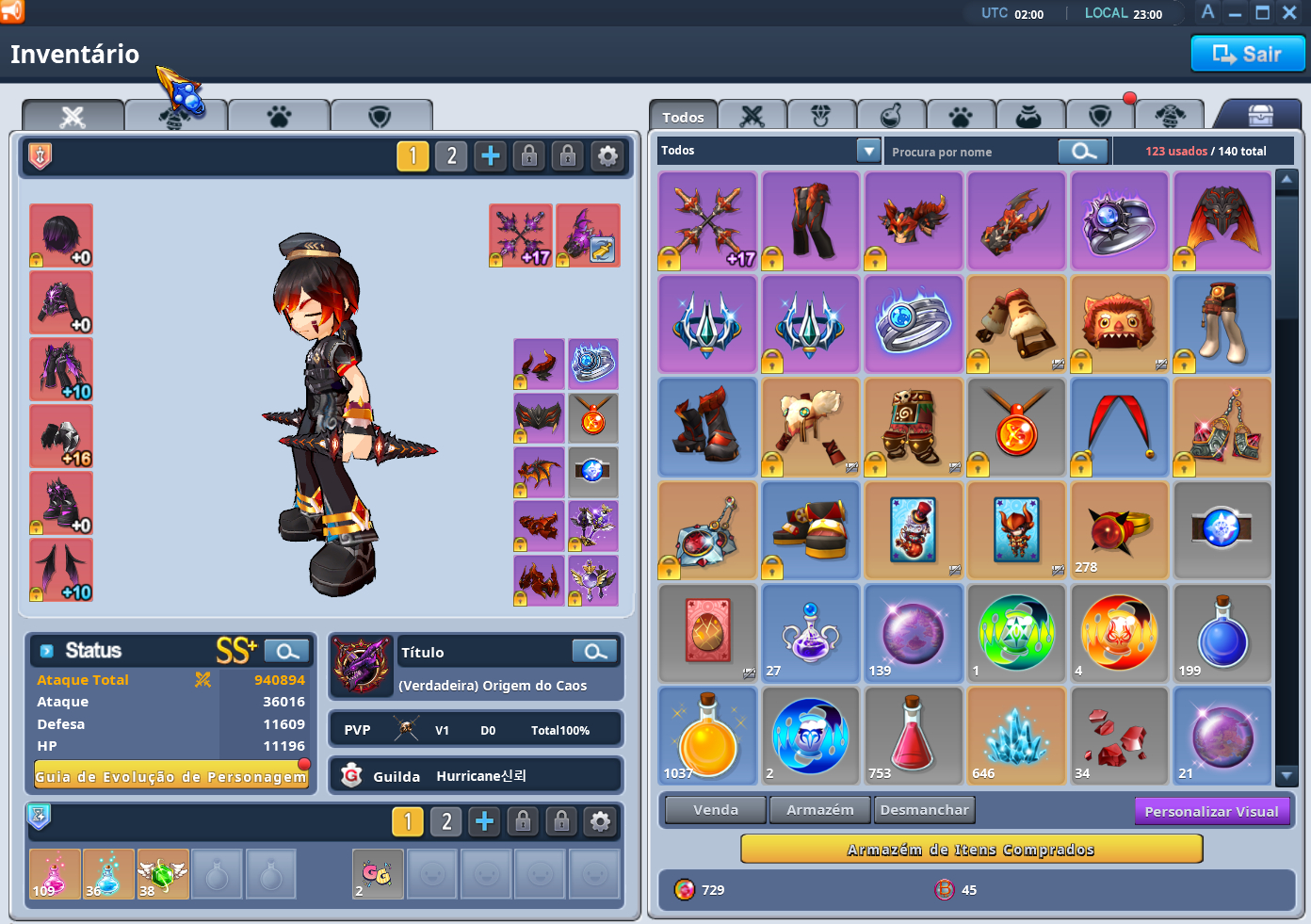
Task: Click the Venda button
Action: tap(716, 810)
